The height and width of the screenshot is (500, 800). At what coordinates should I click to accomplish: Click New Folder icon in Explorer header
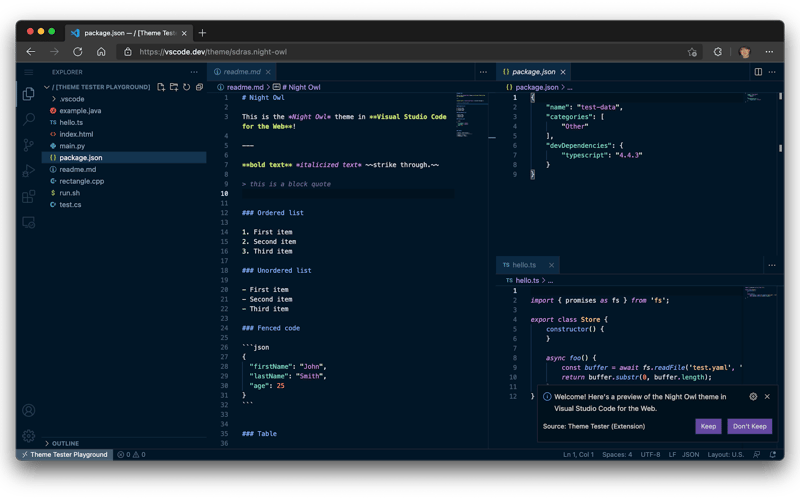tap(174, 87)
